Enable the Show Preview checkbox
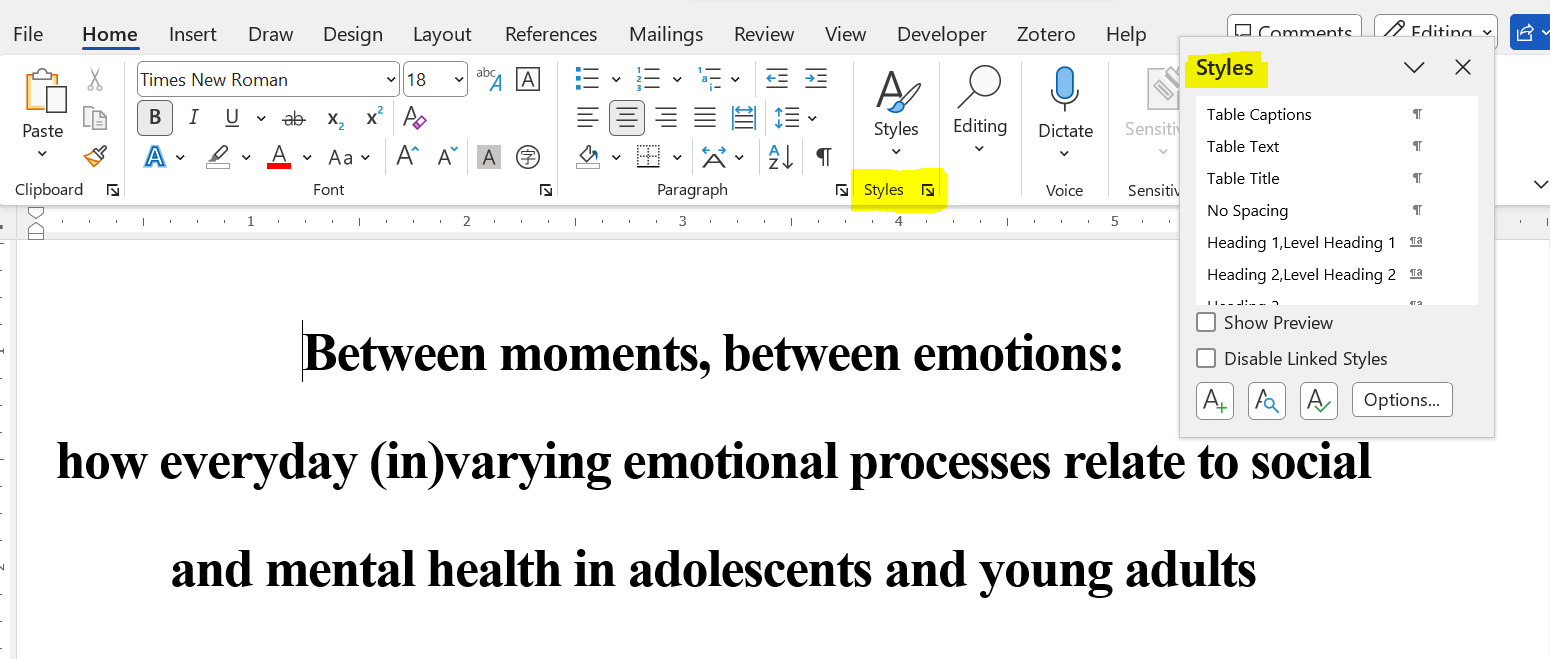Viewport: 1550px width, 659px height. [1207, 323]
